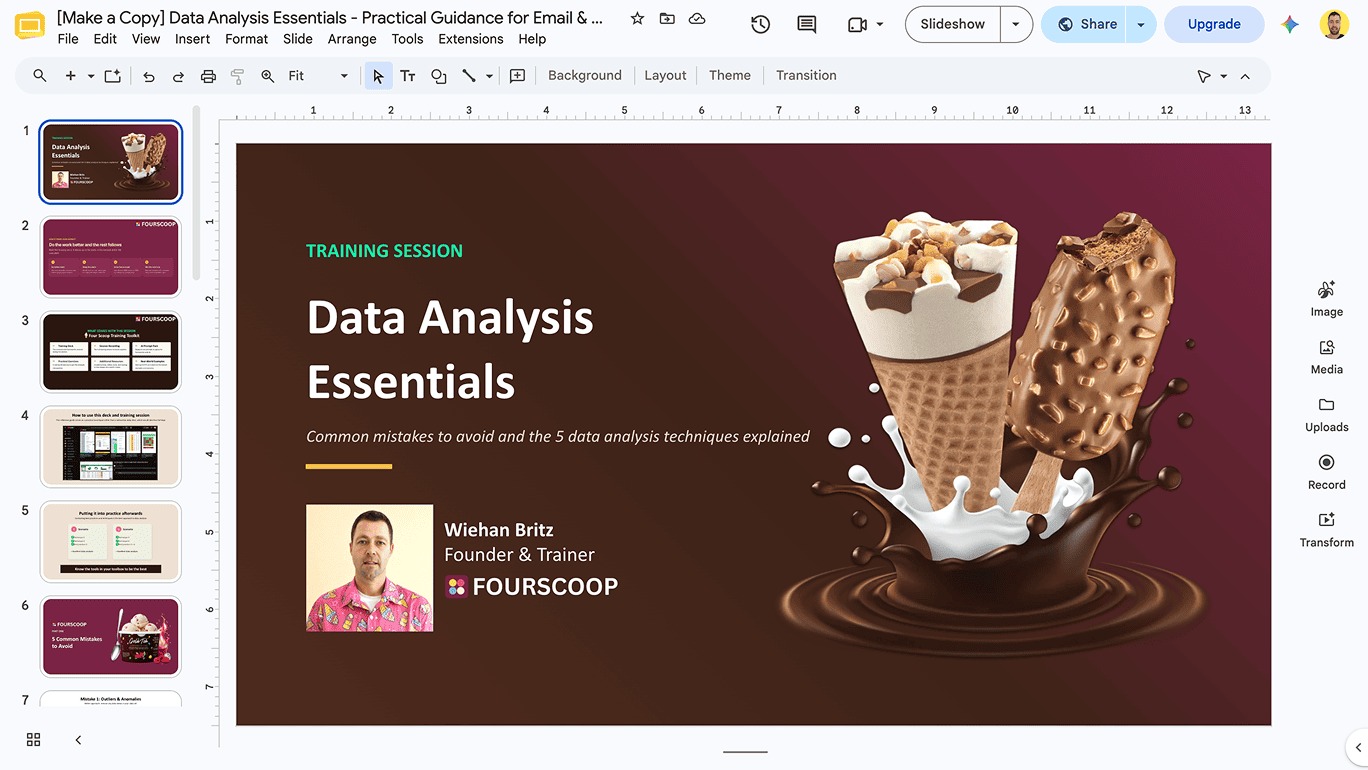Select the line drawing tool
1368x770 pixels.
[468, 76]
